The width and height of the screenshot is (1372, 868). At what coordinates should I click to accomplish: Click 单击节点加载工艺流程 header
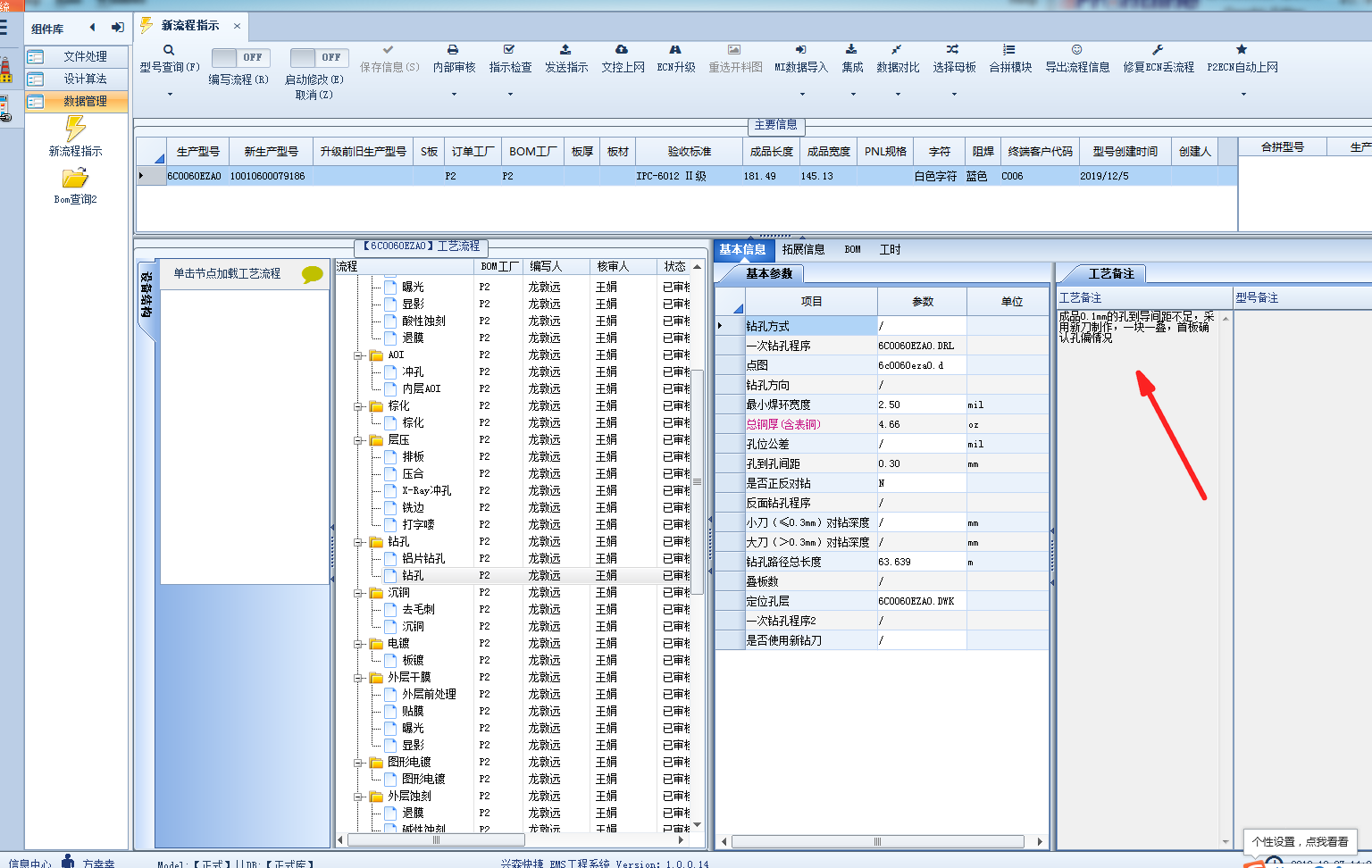pyautogui.click(x=227, y=273)
